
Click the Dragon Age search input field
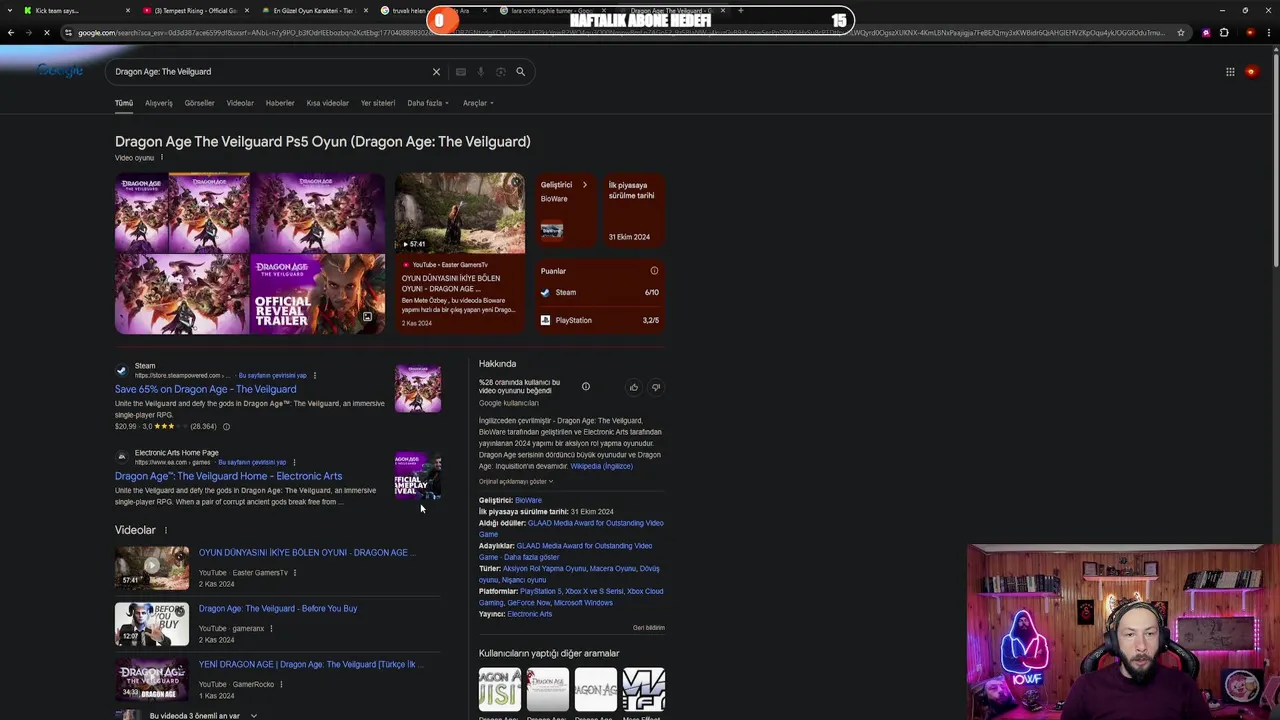tap(268, 72)
